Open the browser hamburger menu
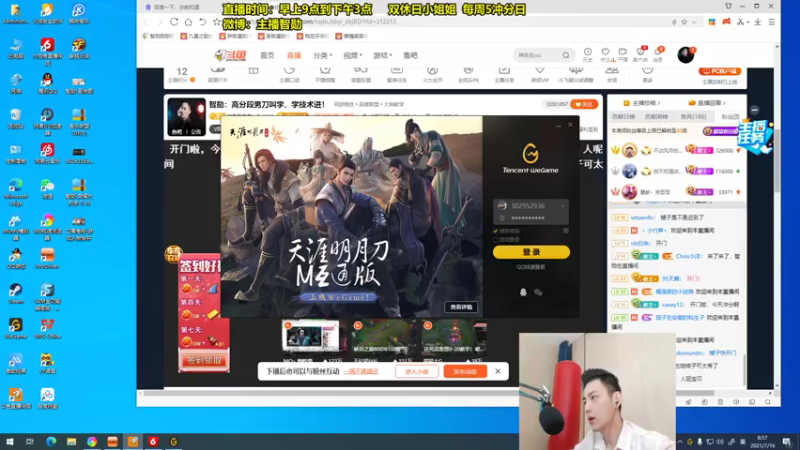 click(771, 22)
